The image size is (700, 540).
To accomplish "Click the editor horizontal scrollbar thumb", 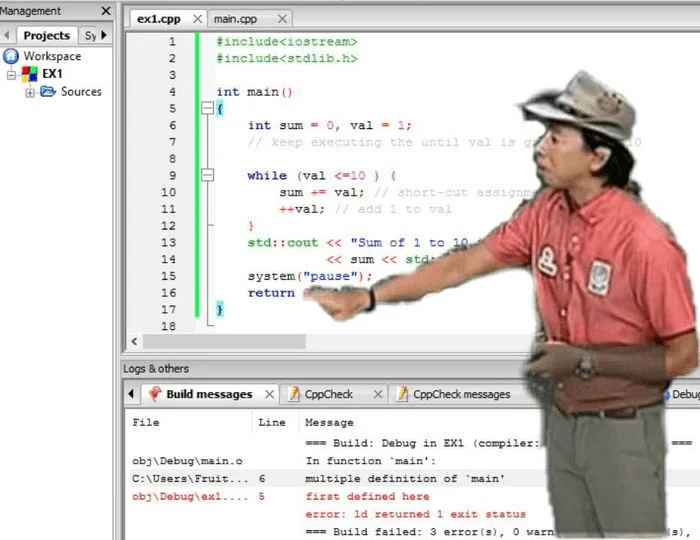I will coord(224,341).
